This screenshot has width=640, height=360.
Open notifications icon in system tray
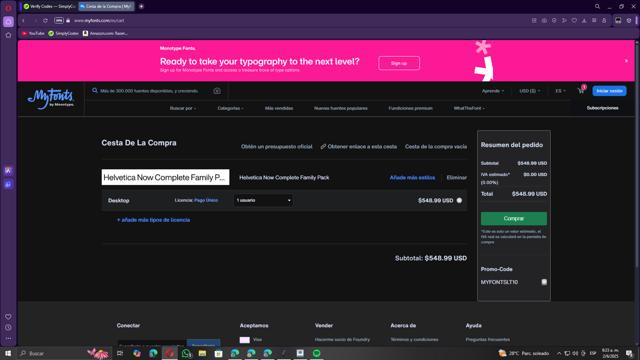(629, 353)
